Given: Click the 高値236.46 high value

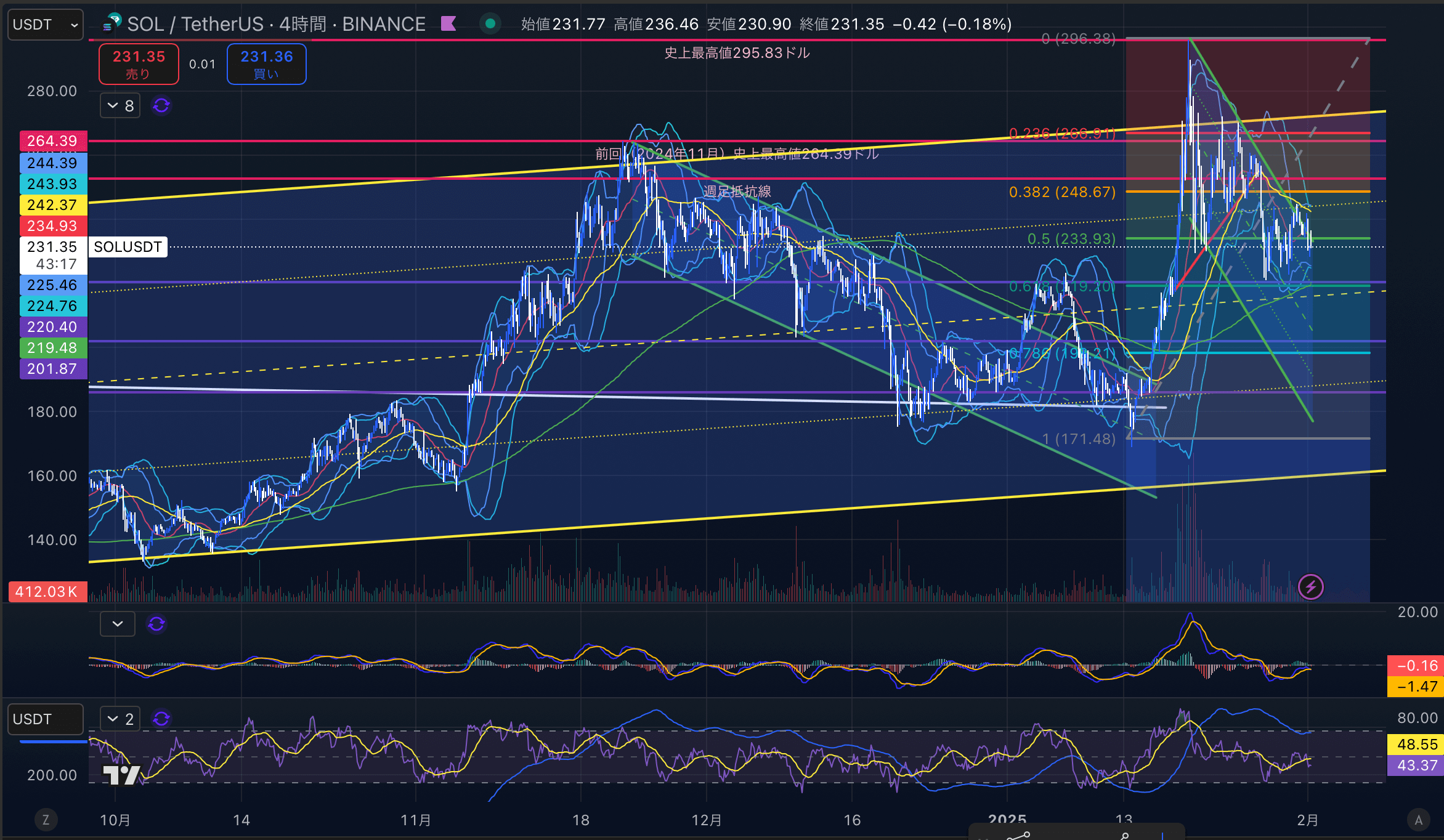Looking at the screenshot, I should pyautogui.click(x=656, y=24).
